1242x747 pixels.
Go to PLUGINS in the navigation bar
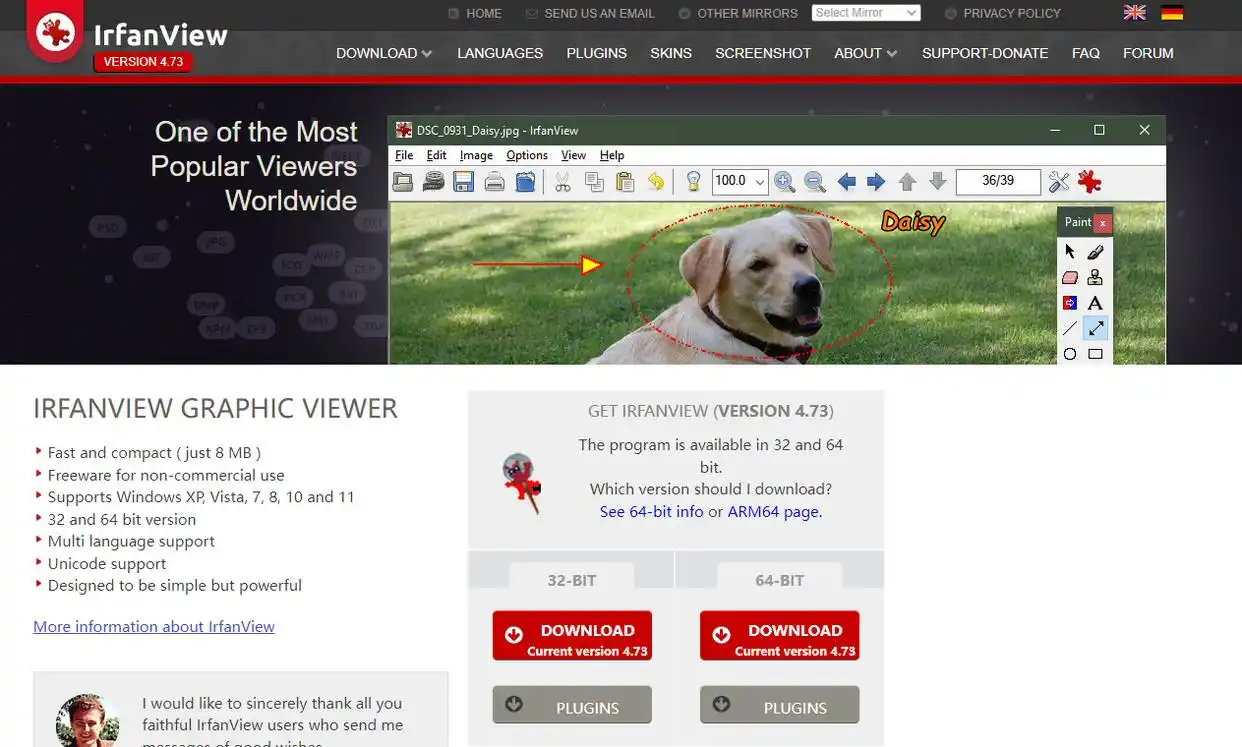pos(597,53)
